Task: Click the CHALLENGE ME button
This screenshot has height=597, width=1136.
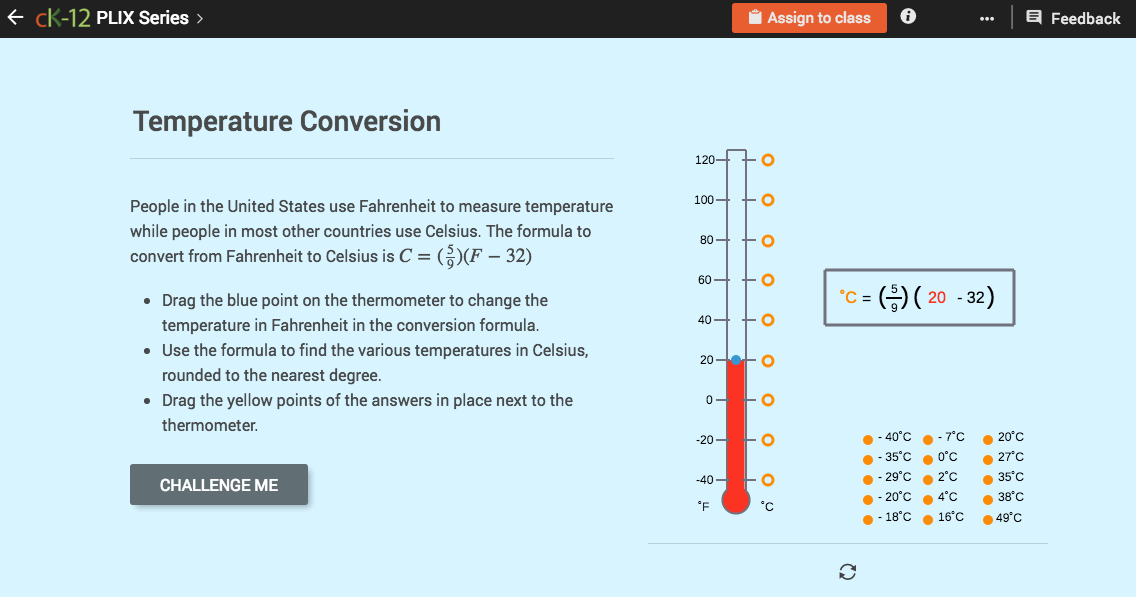Action: 219,484
